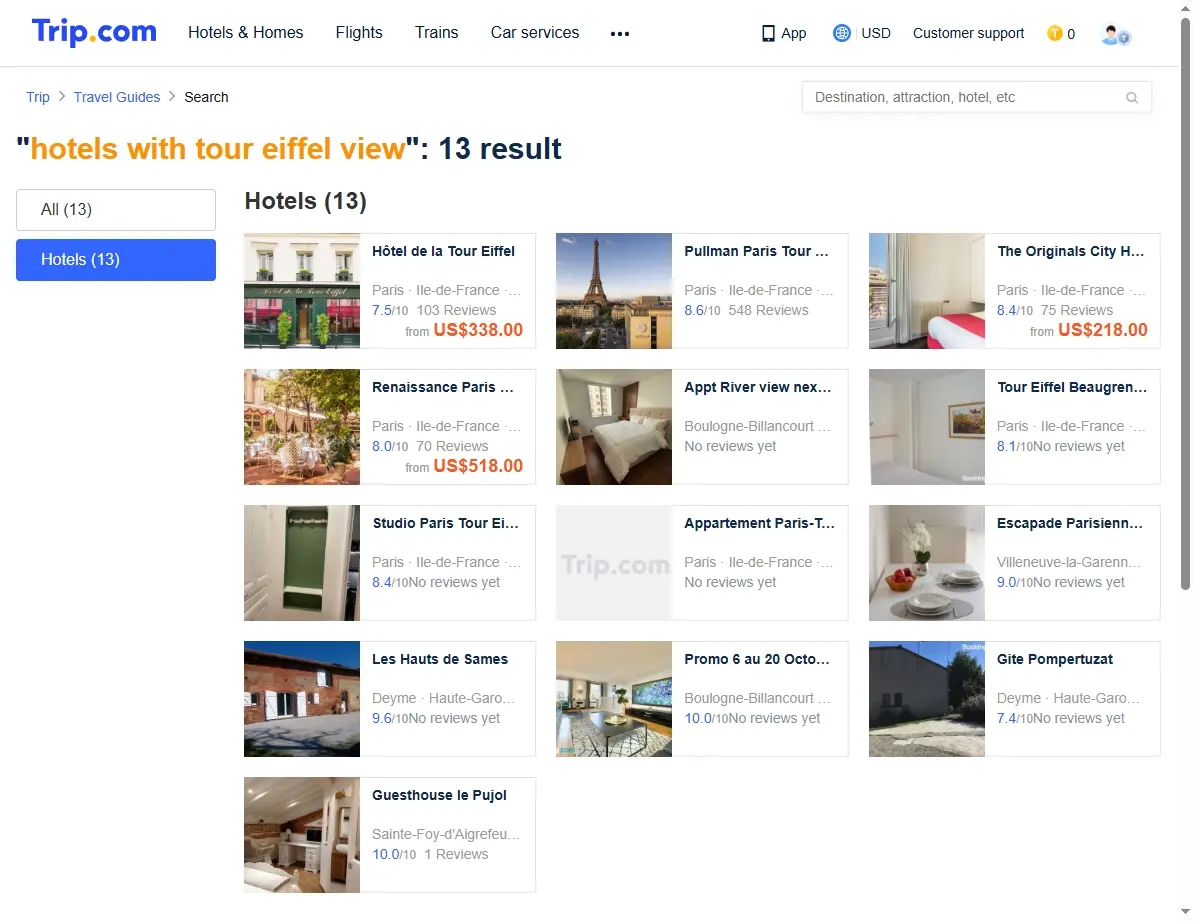
Task: Open The Originals City Hotel photo
Action: [x=927, y=291]
